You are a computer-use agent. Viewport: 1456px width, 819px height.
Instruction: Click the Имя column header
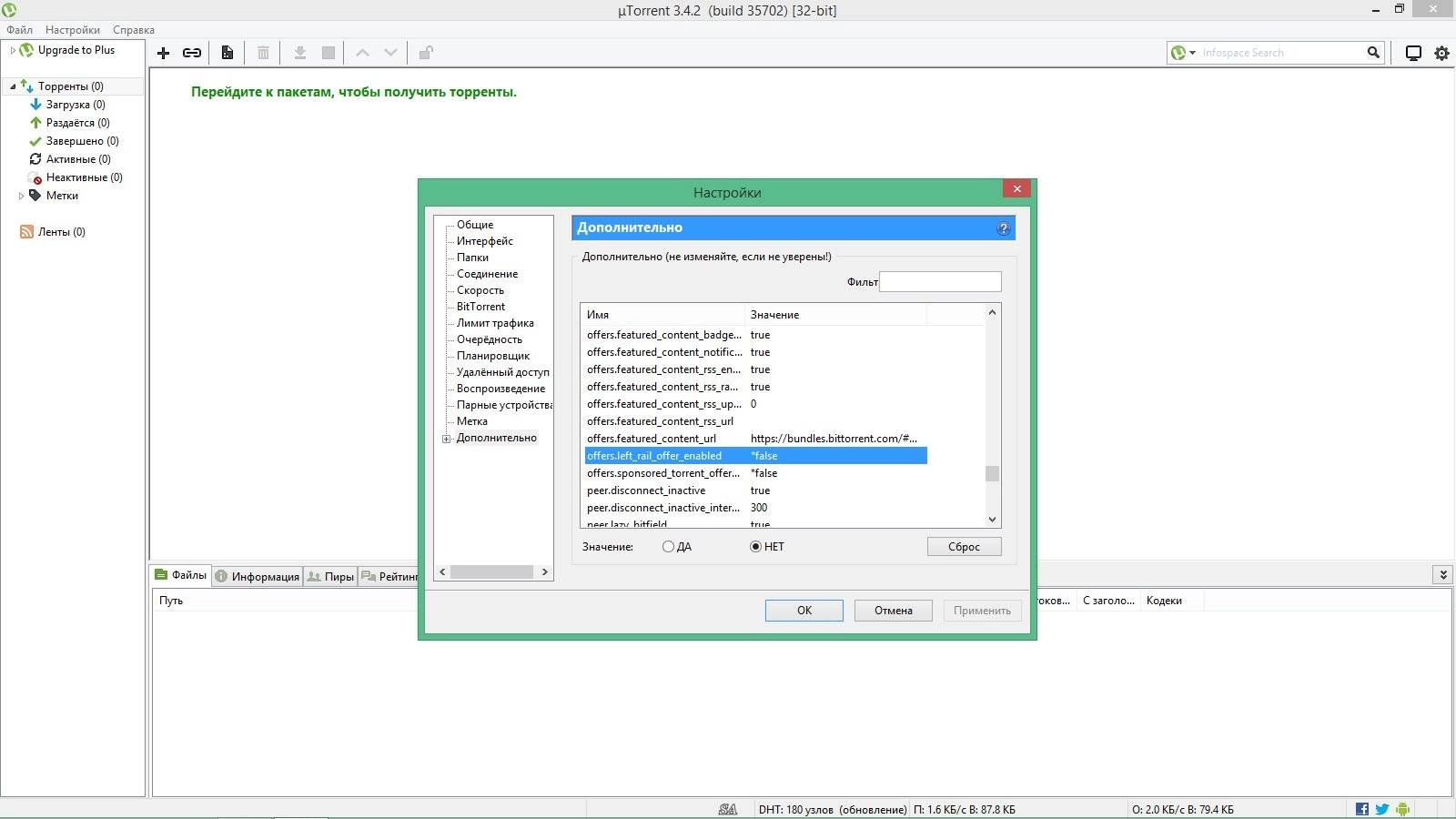click(x=662, y=315)
